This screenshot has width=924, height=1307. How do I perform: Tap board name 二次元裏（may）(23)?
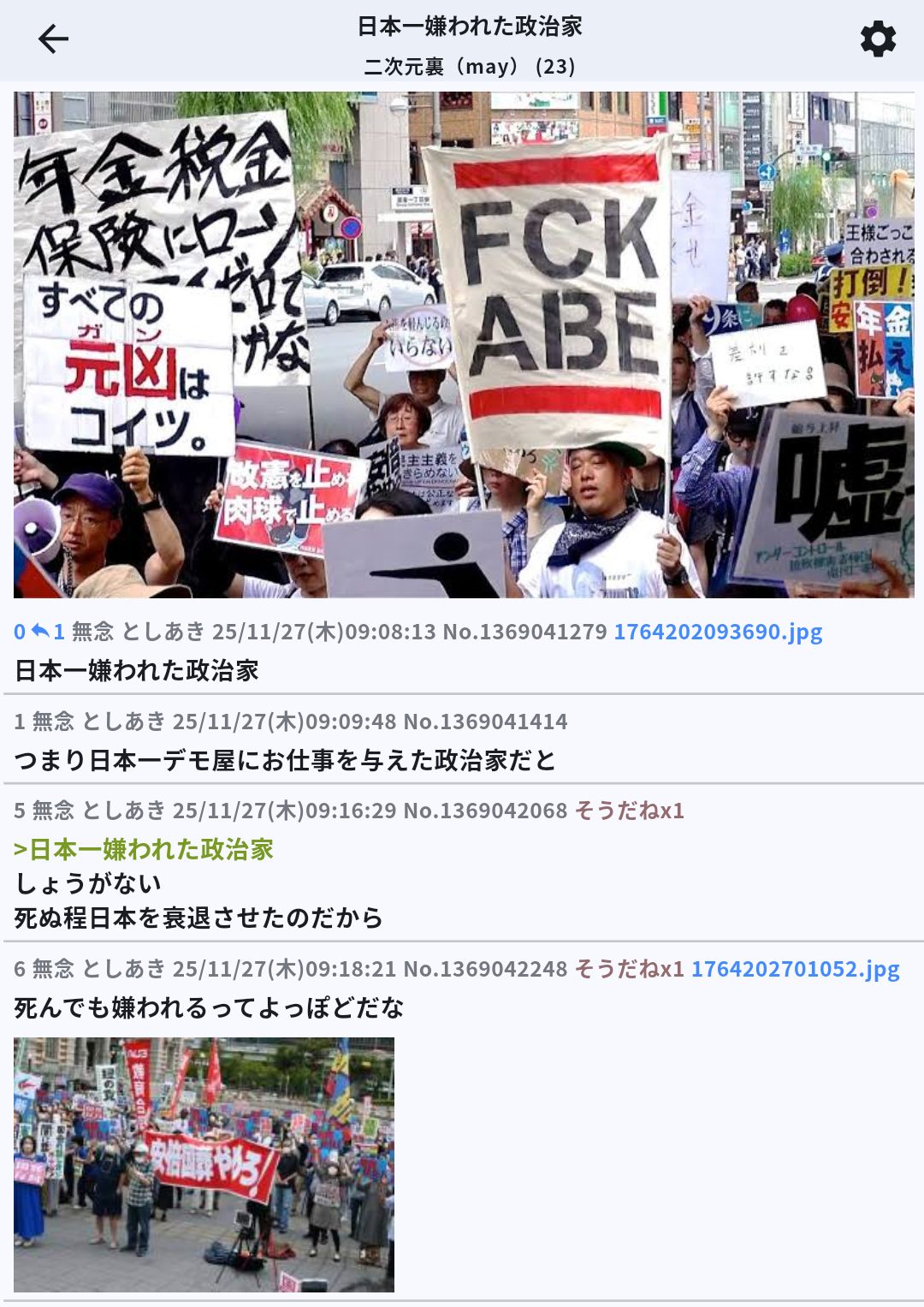(470, 66)
